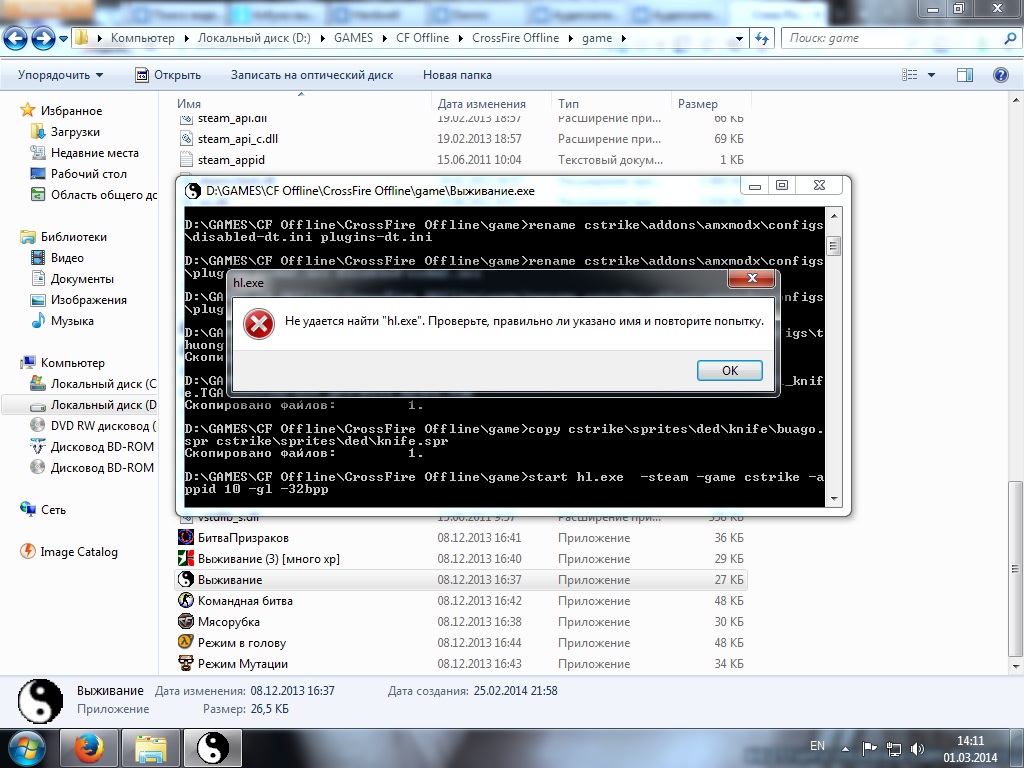Select 'CF Offline' breadcrumb segment
The height and width of the screenshot is (768, 1024).
(423, 38)
